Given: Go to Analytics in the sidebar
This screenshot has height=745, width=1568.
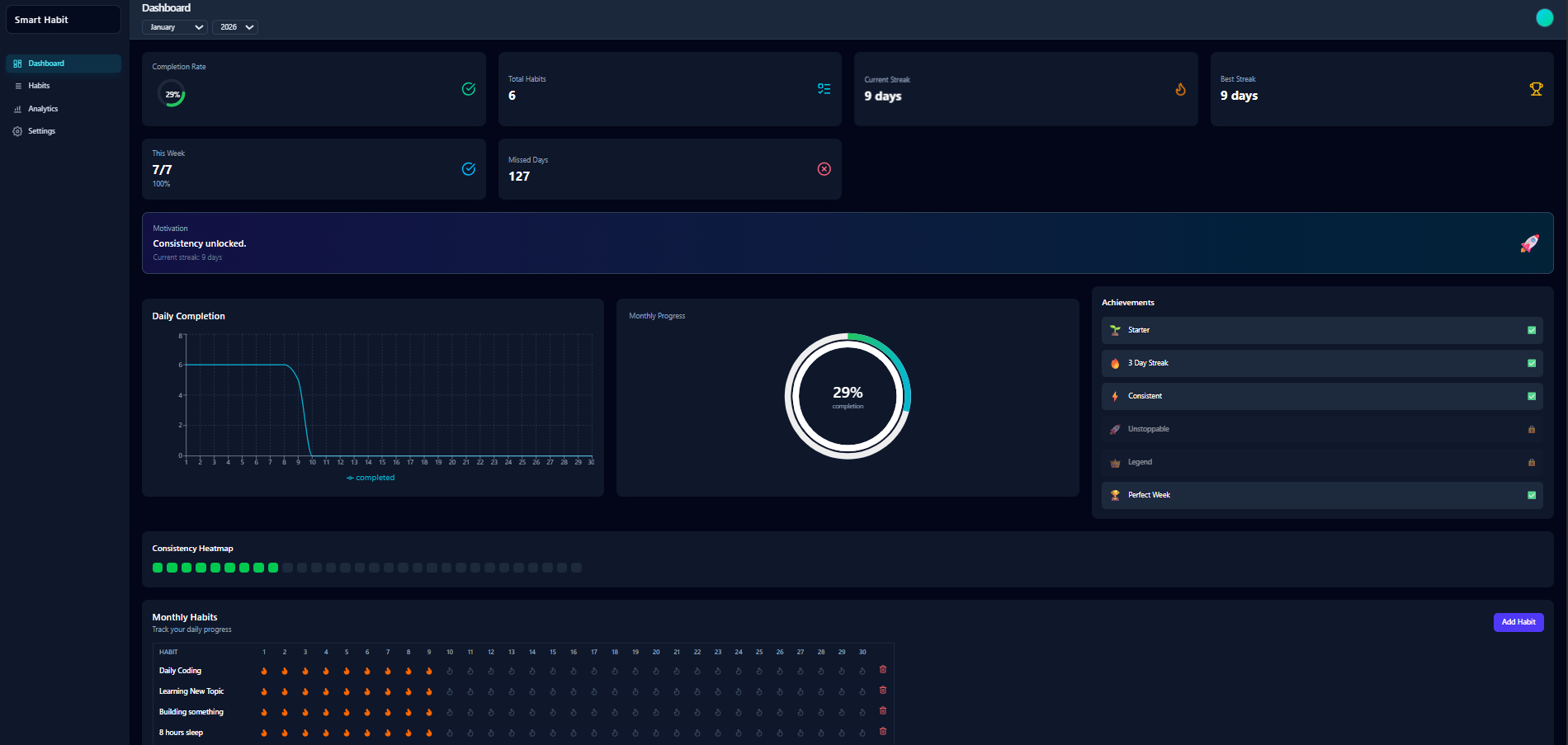Looking at the screenshot, I should point(43,109).
